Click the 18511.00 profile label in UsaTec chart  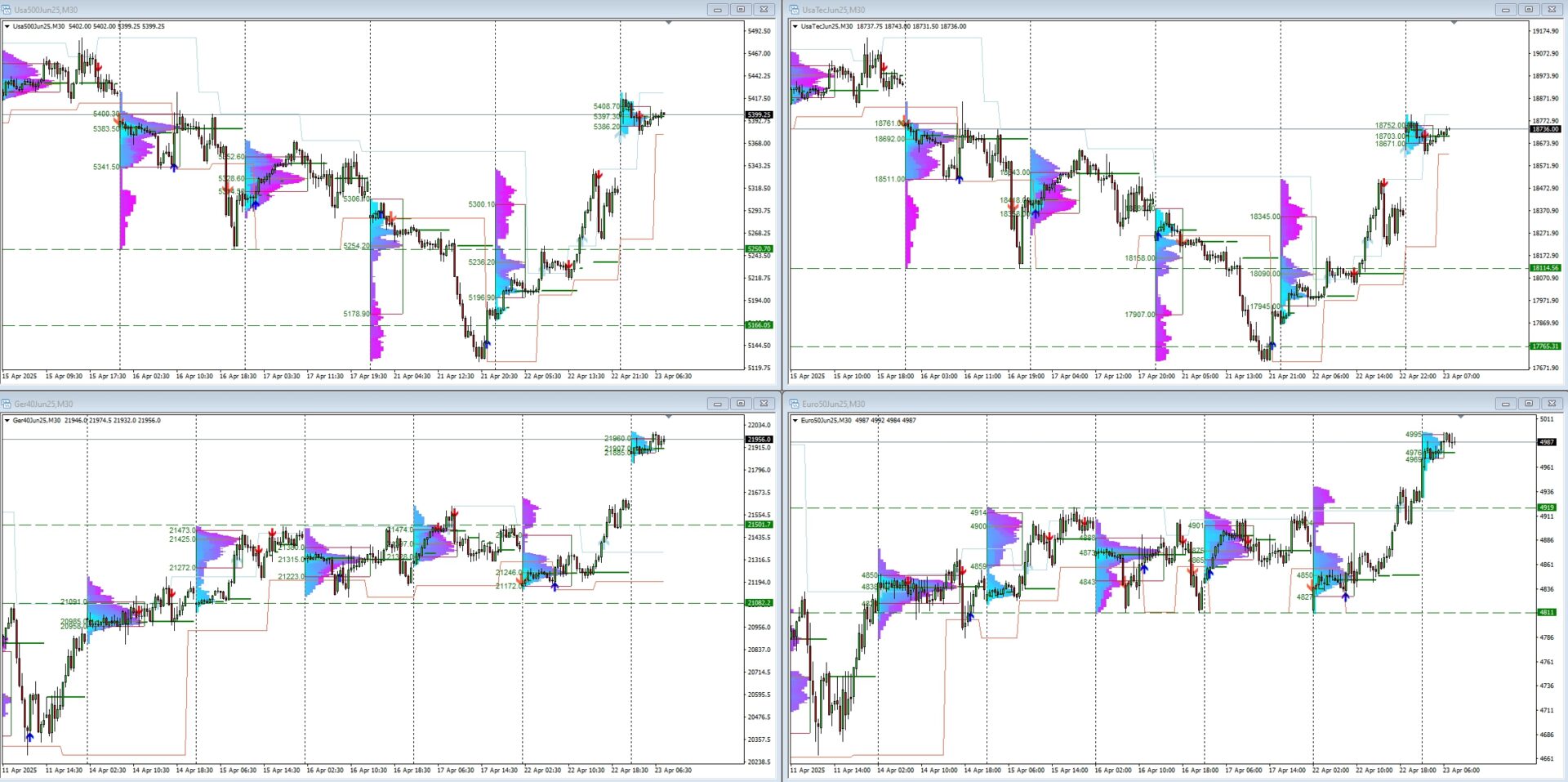click(889, 179)
